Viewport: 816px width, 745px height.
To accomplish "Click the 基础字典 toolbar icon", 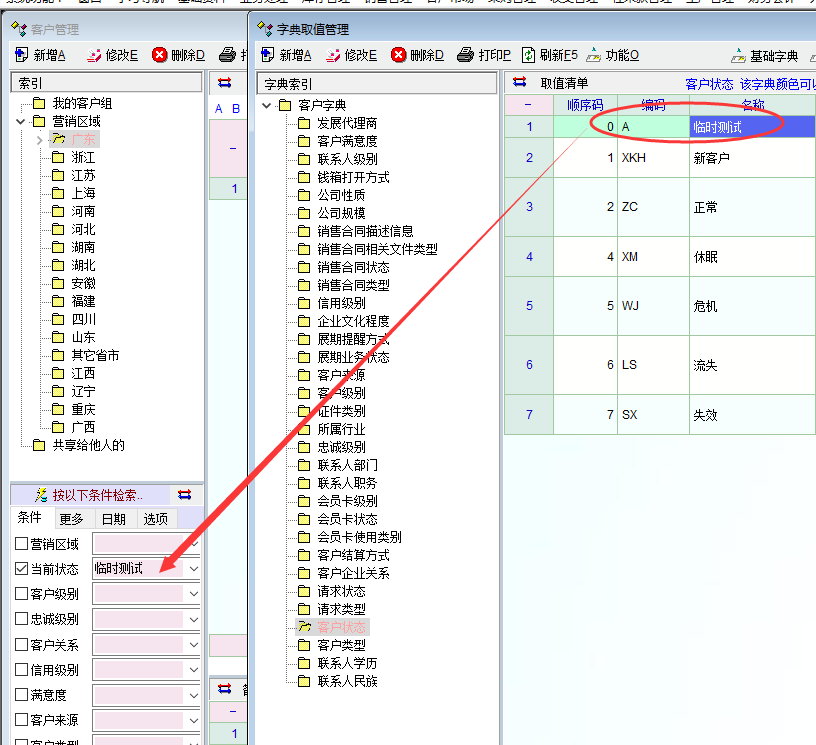I will coord(739,55).
